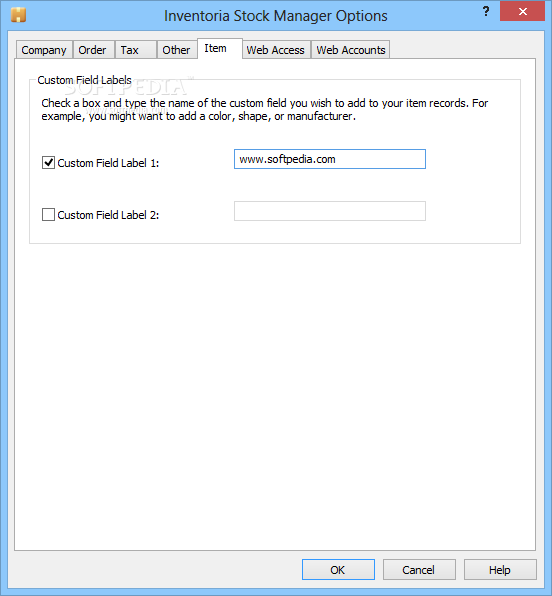Click the Cancel button
The height and width of the screenshot is (596, 552).
pos(419,569)
